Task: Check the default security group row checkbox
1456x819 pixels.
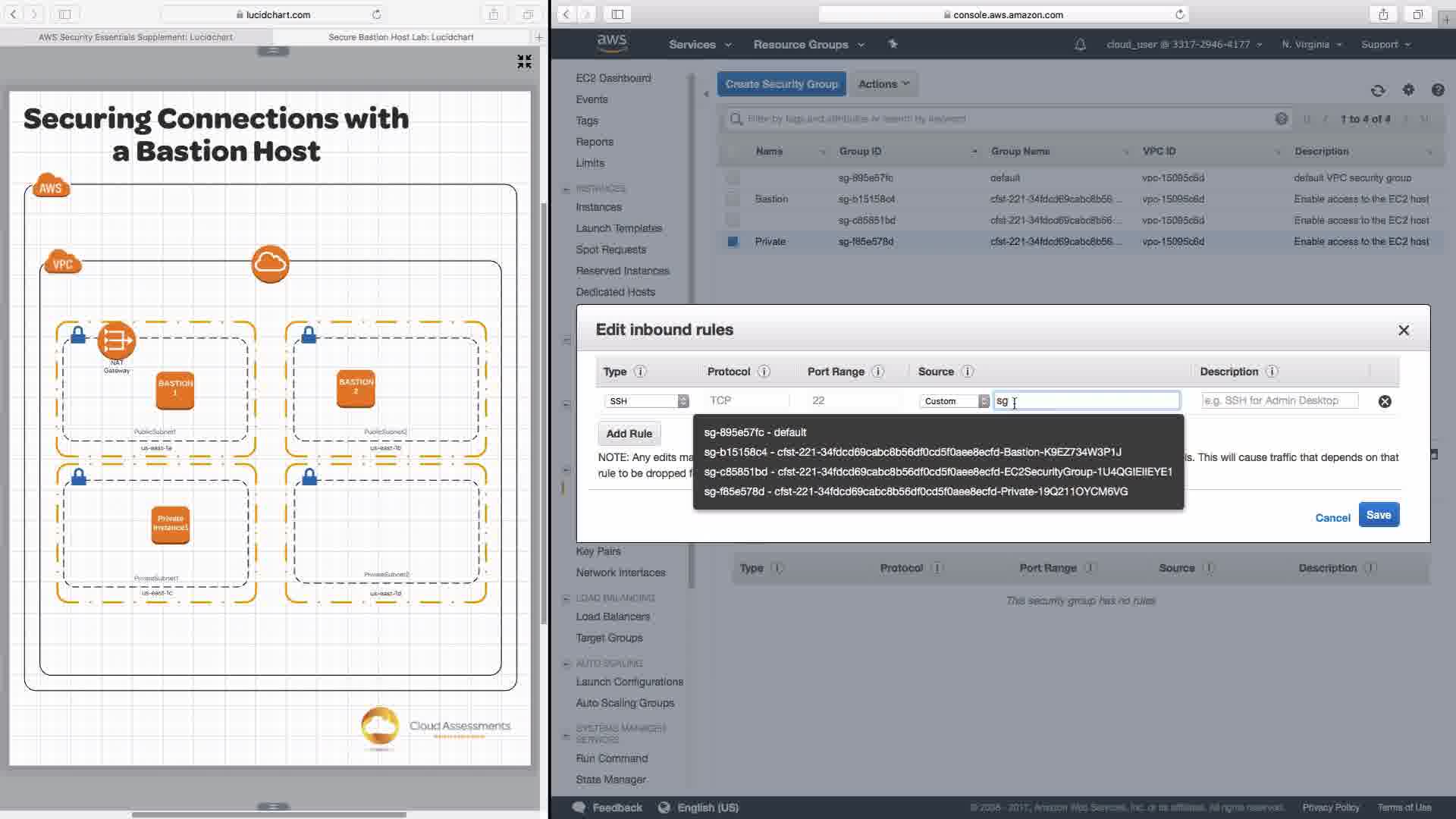Action: tap(733, 178)
